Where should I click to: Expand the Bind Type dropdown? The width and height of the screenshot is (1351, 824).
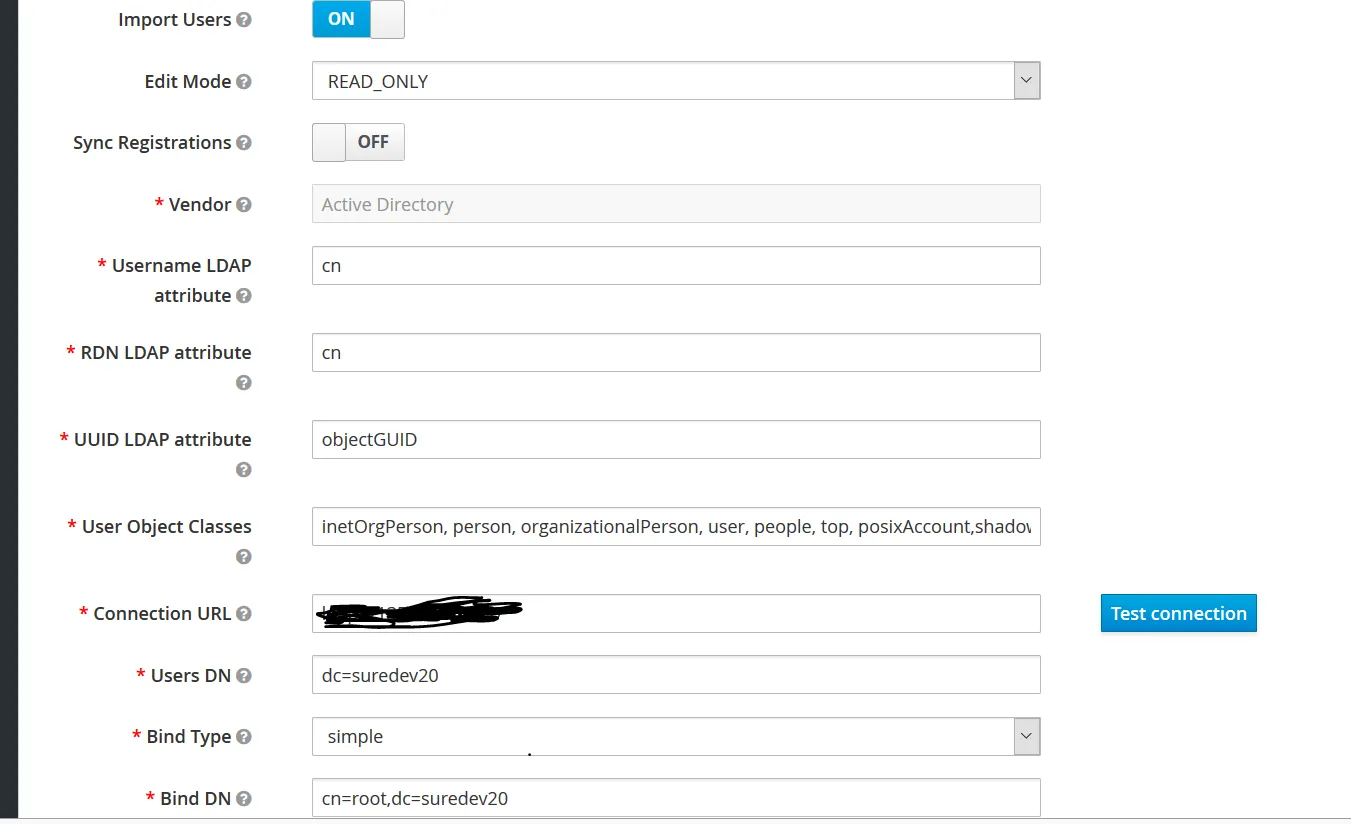tap(676, 737)
